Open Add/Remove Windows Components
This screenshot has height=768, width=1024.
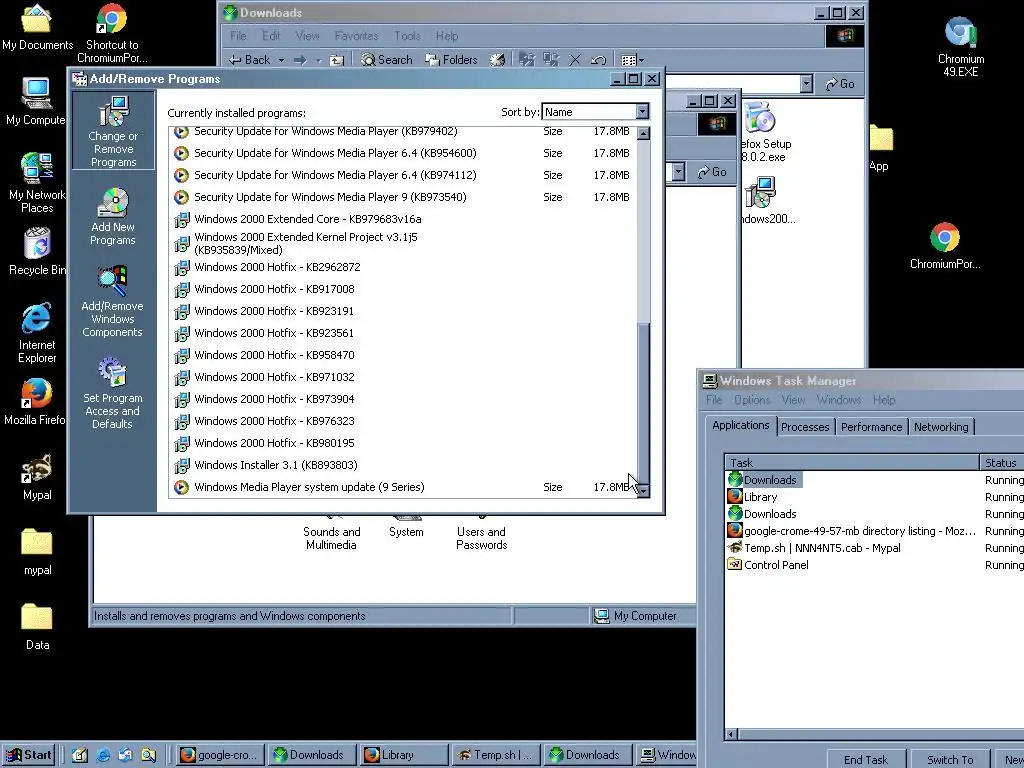pos(112,302)
